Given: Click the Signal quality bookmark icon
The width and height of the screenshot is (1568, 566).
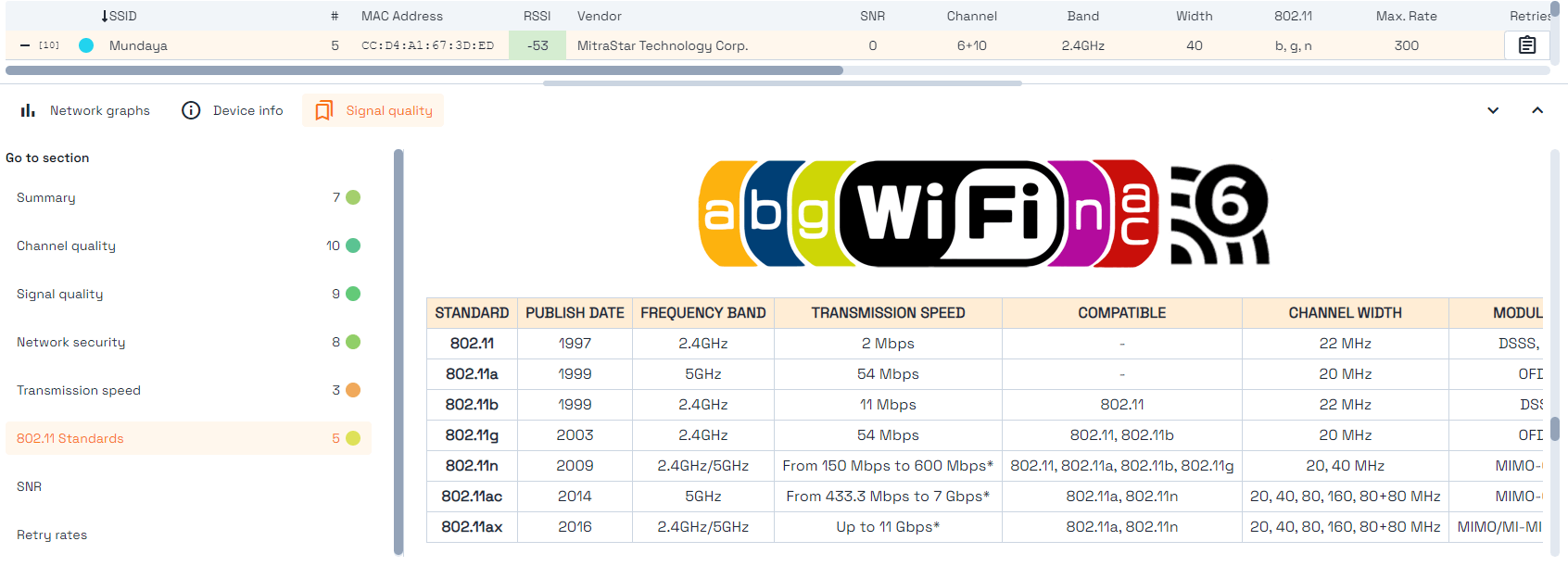Looking at the screenshot, I should [323, 110].
